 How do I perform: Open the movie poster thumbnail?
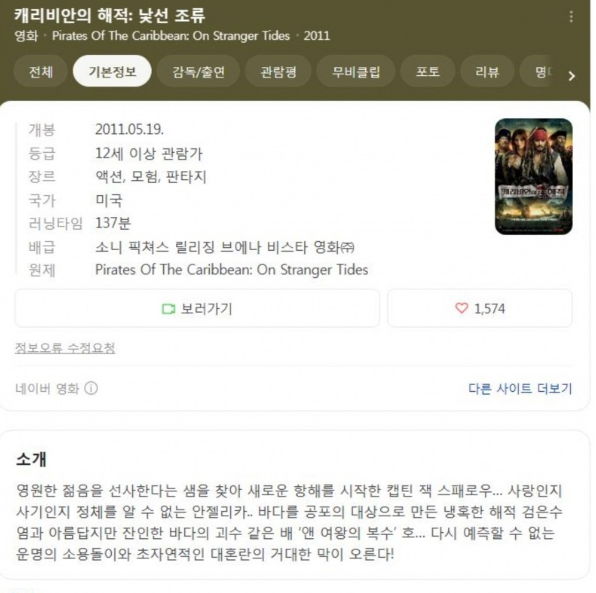[x=534, y=176]
